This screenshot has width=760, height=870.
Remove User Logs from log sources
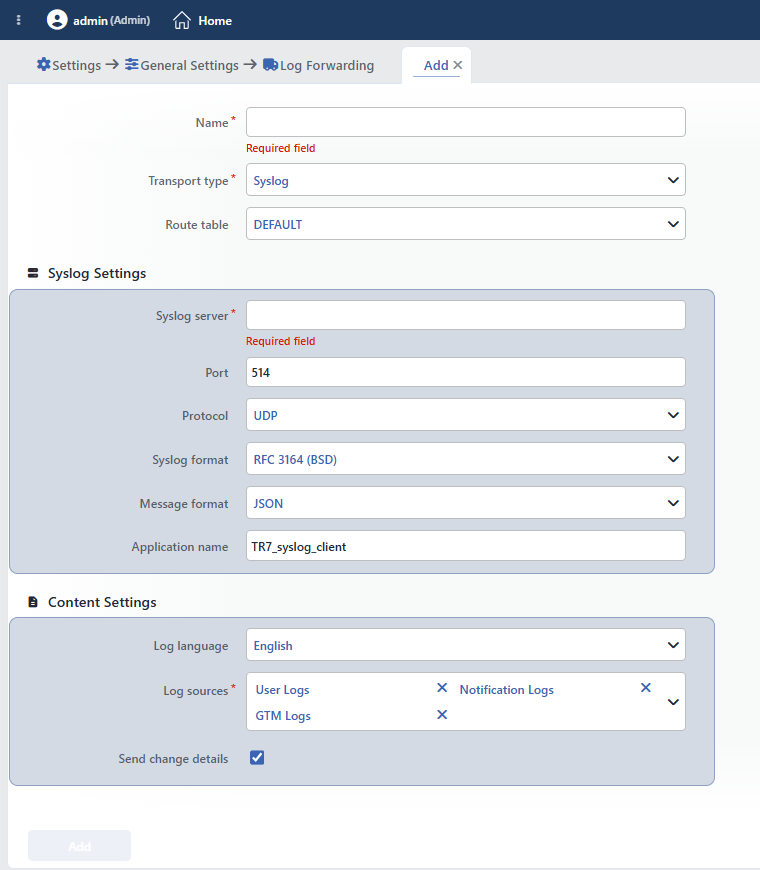[x=442, y=688]
